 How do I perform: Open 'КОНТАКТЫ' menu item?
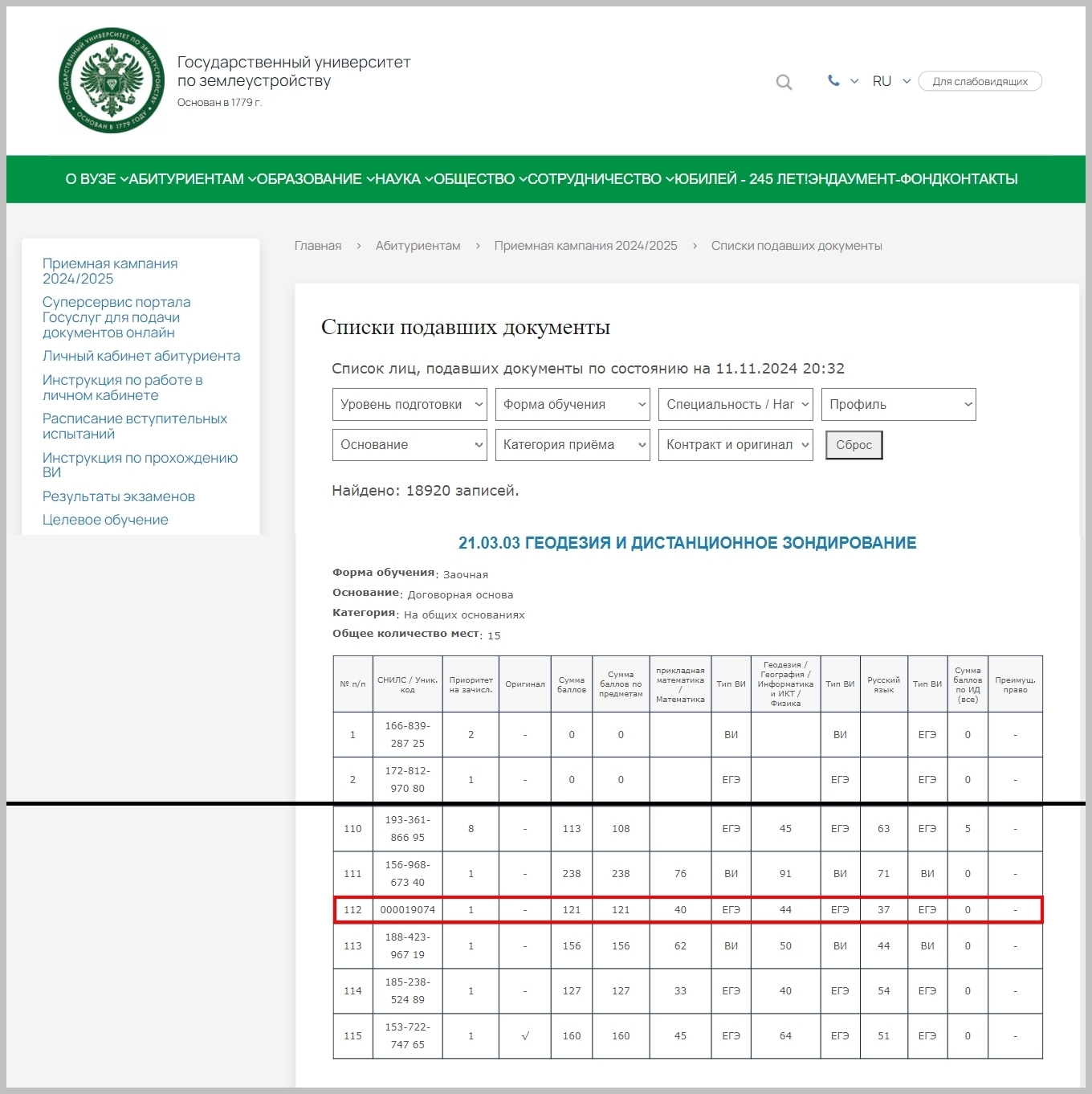tap(980, 179)
